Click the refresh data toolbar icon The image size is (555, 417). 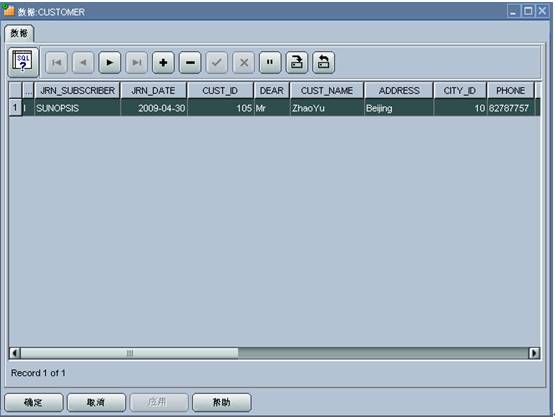click(324, 63)
